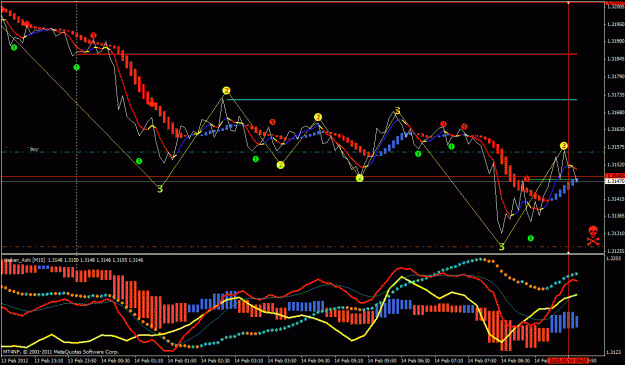Click the 14 Feb 08:30 time axis label
The height and width of the screenshot is (365, 625).
click(x=515, y=361)
